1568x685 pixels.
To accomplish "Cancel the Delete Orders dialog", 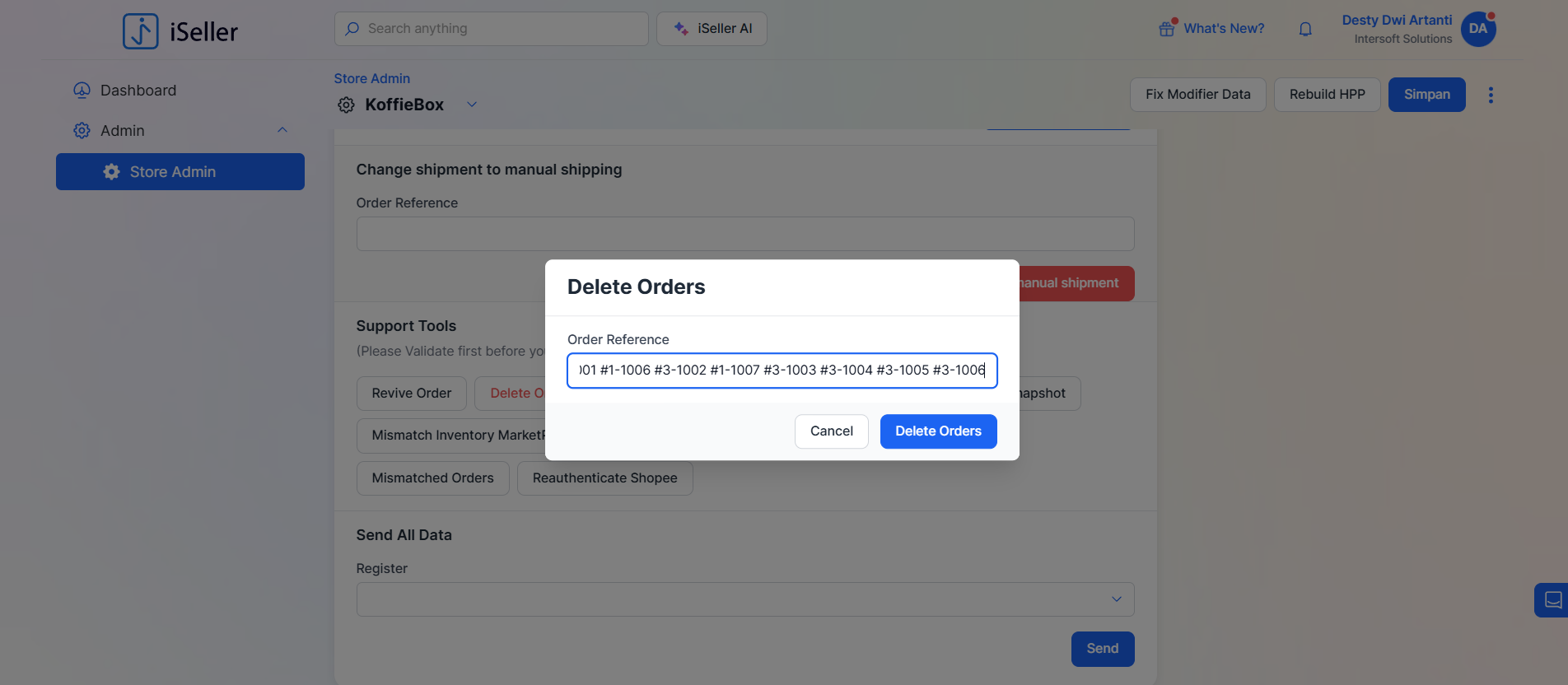I will (831, 431).
